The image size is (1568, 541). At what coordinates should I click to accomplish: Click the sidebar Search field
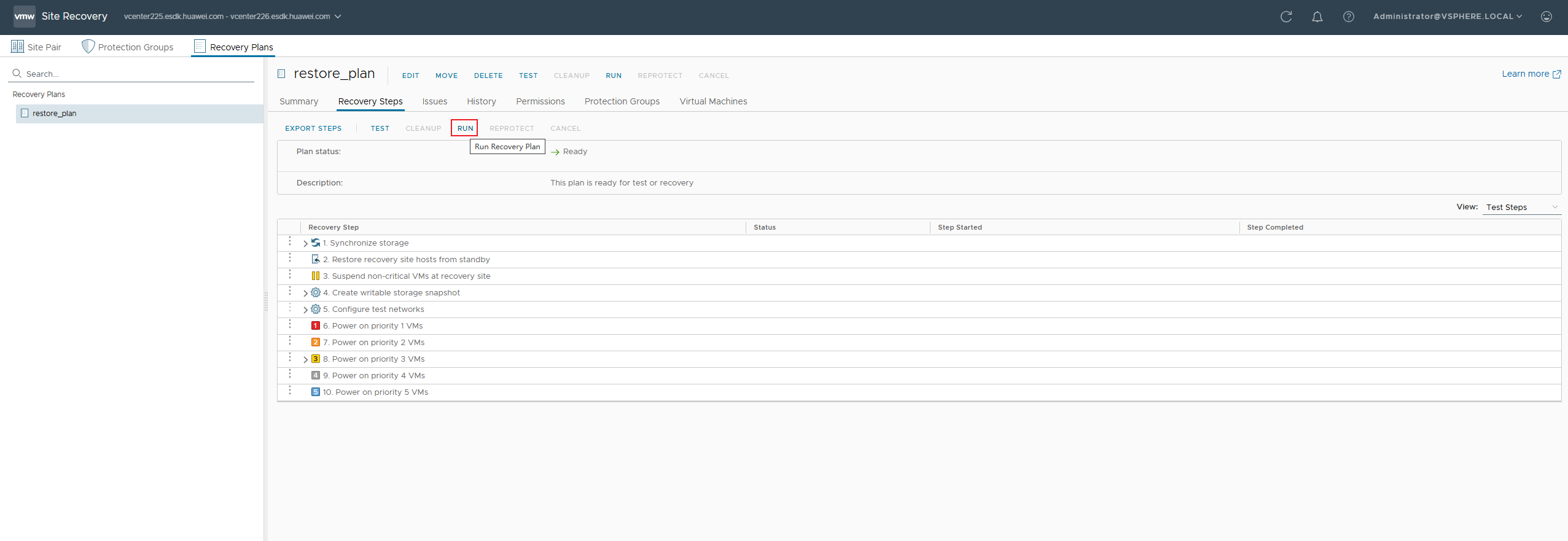point(131,74)
